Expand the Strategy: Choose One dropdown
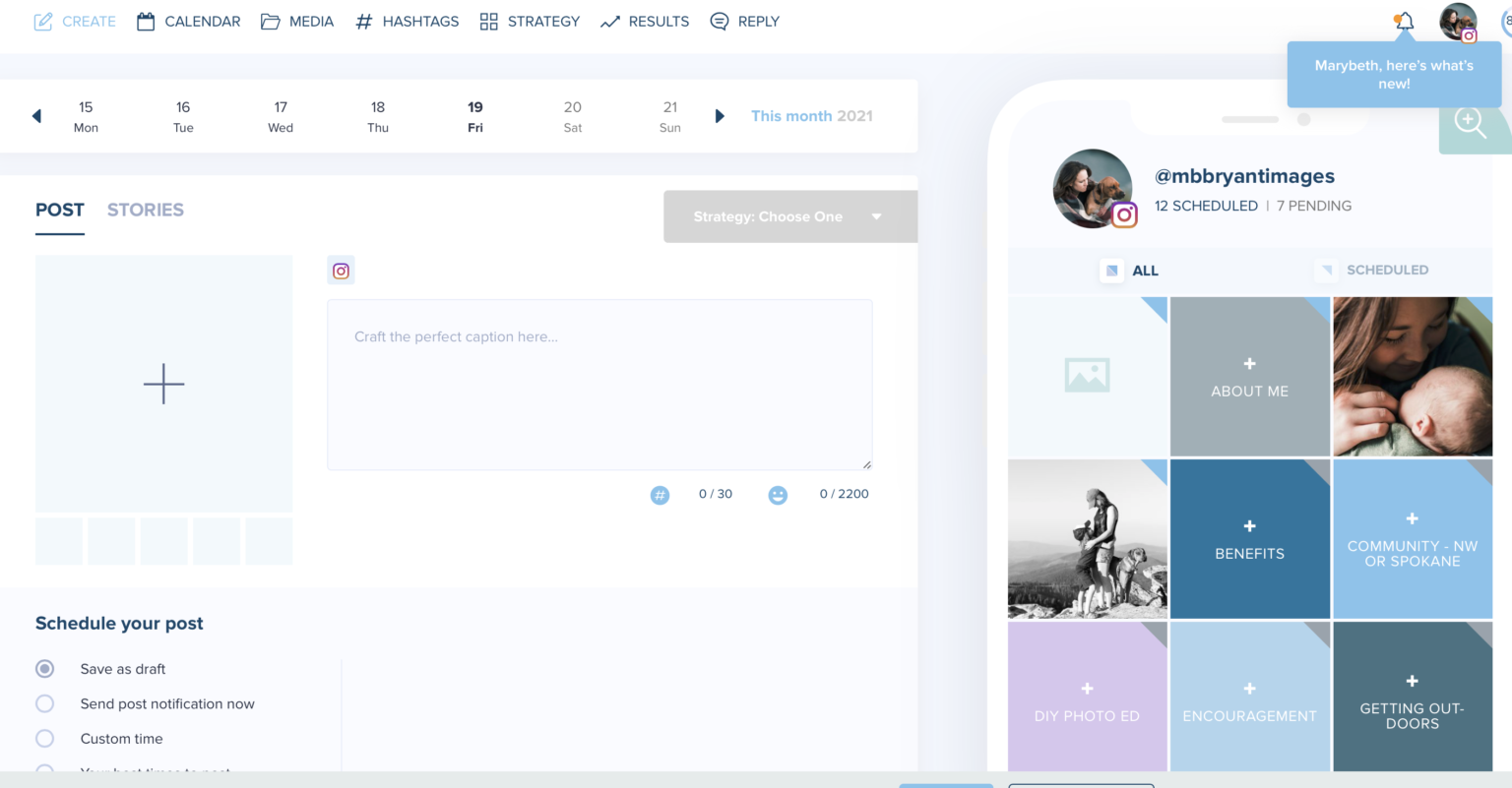 [789, 216]
